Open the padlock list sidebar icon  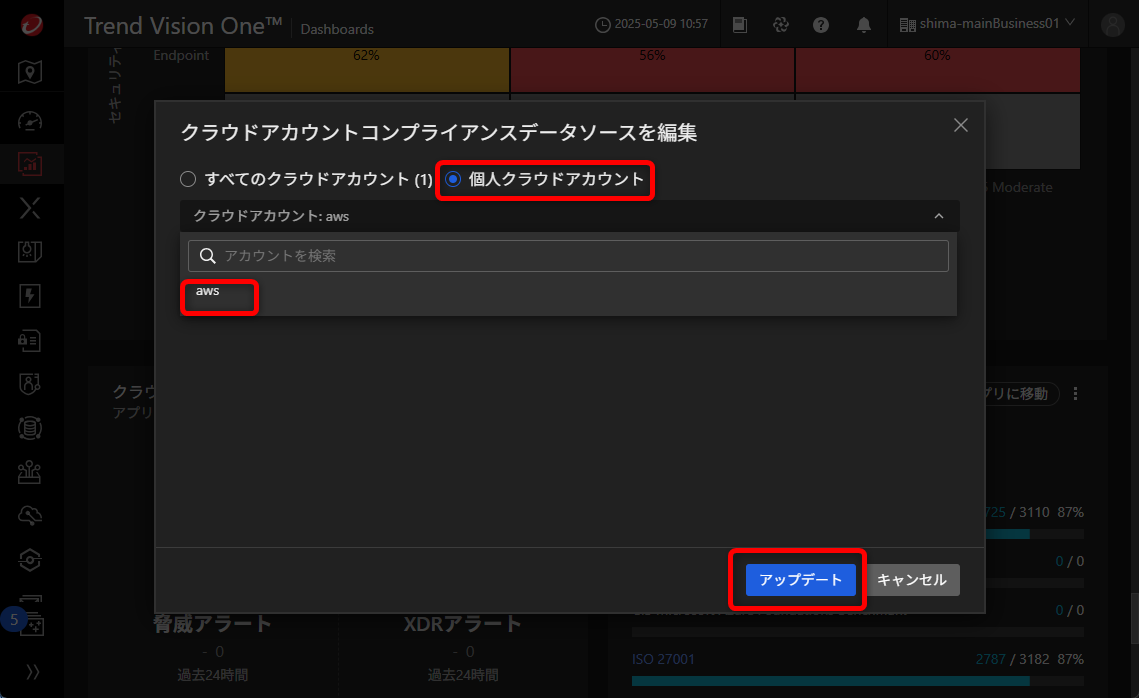(30, 341)
